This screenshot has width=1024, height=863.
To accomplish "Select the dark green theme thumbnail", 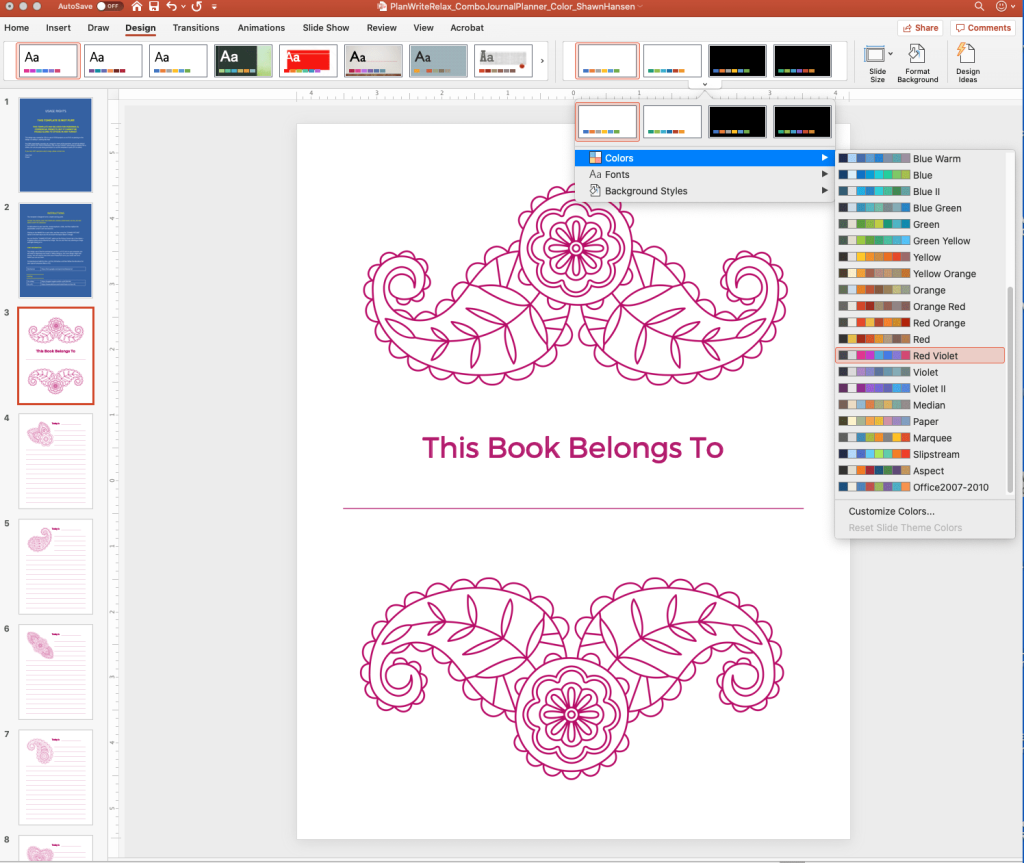I will [x=243, y=61].
